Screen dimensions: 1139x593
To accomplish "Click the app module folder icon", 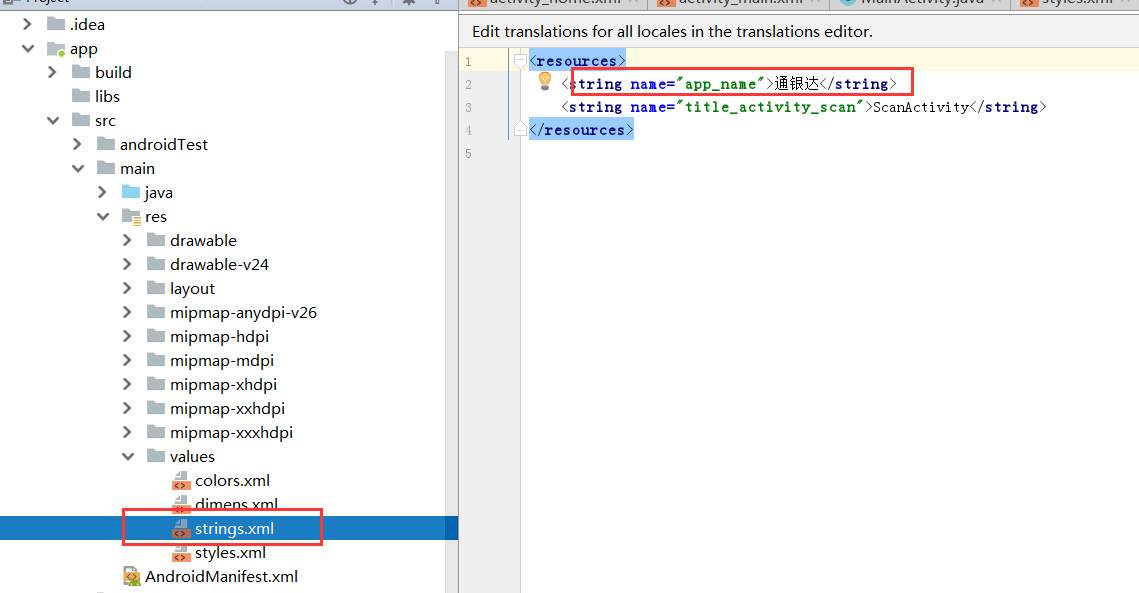I will point(56,49).
